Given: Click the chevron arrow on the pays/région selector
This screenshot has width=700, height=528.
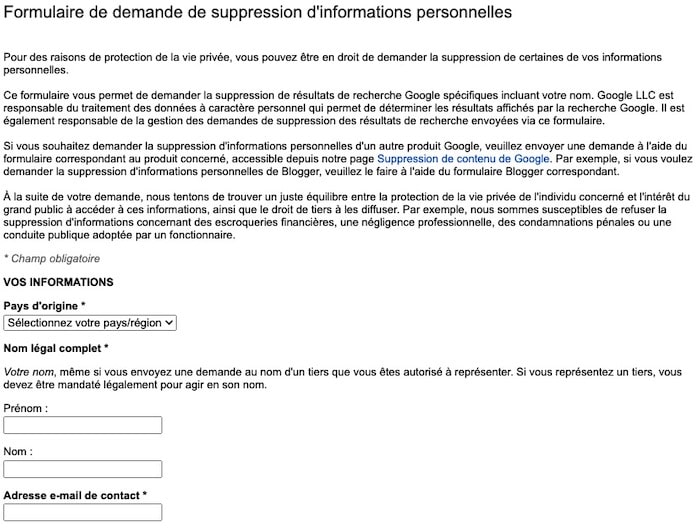Looking at the screenshot, I should click(x=169, y=323).
